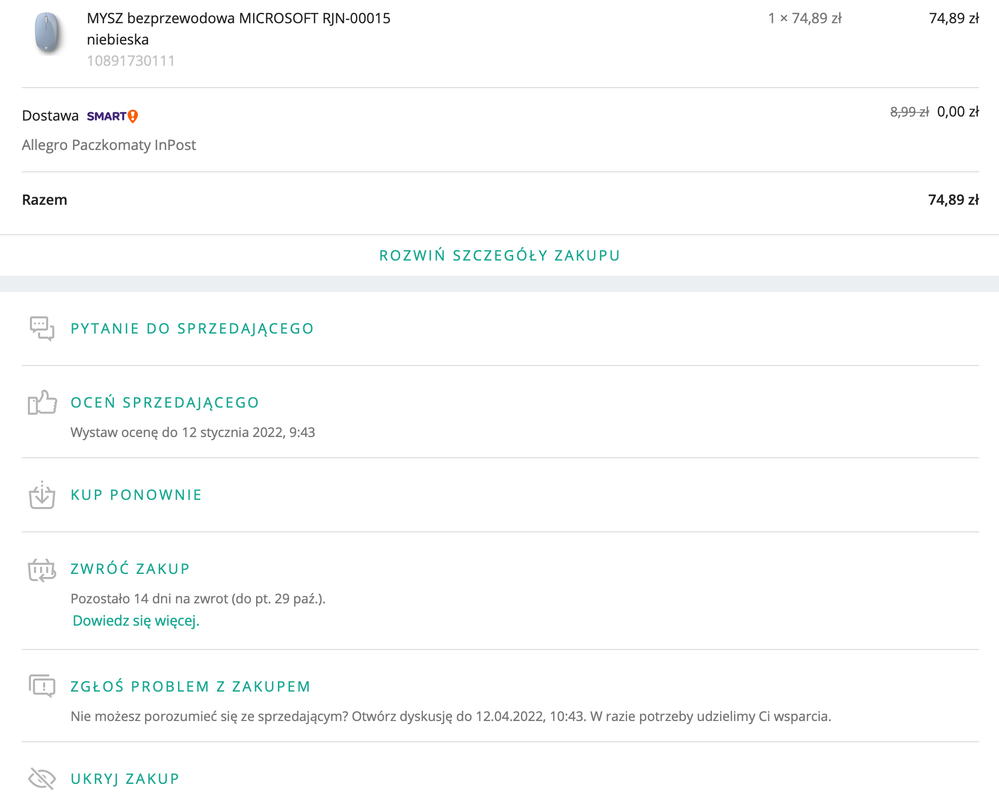Follow the Dowiedz się więcej link

click(x=136, y=621)
